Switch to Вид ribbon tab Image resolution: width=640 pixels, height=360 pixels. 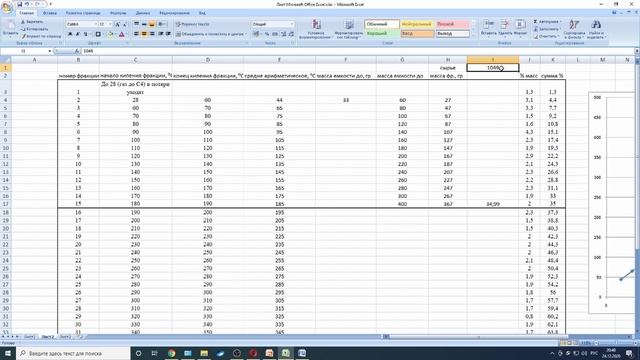tap(202, 13)
